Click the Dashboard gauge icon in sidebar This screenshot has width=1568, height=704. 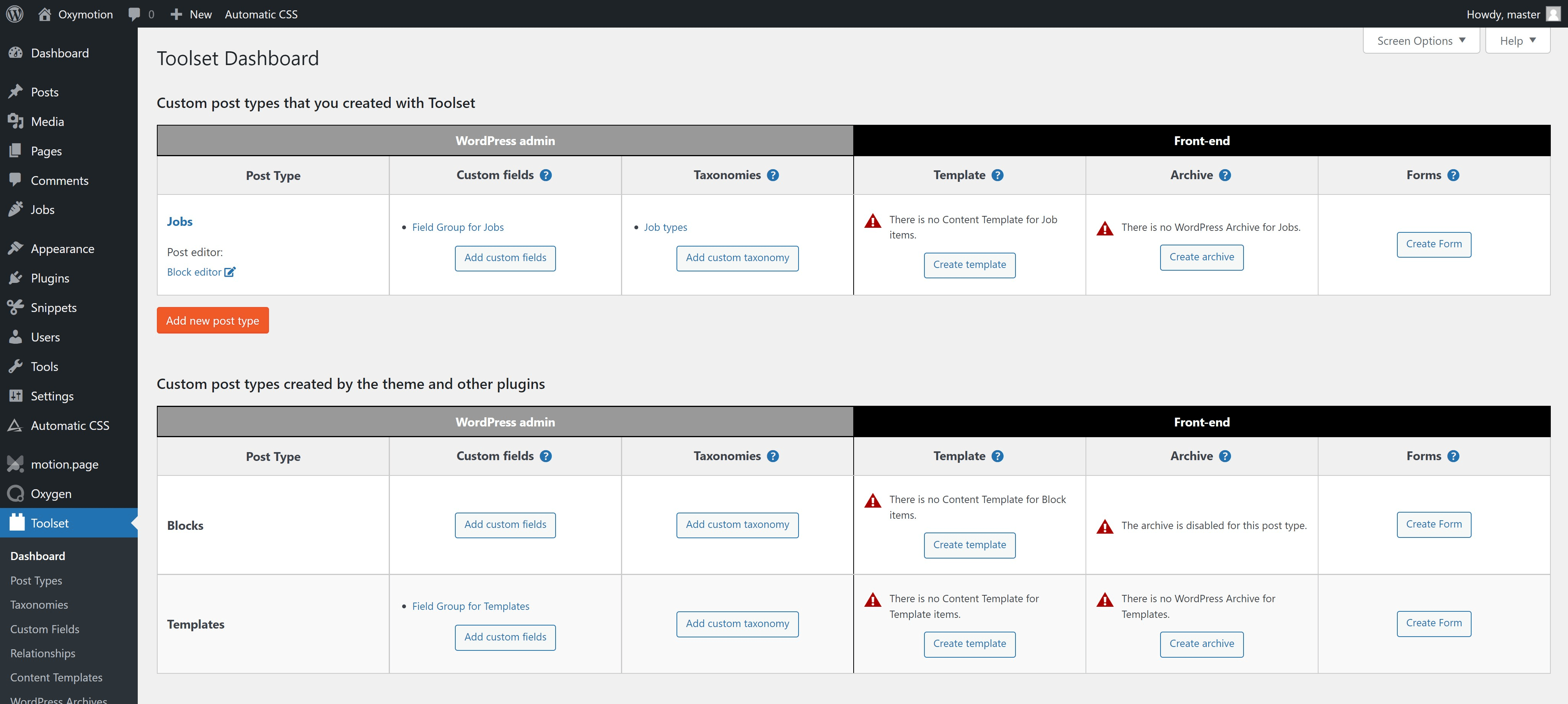pyautogui.click(x=16, y=53)
